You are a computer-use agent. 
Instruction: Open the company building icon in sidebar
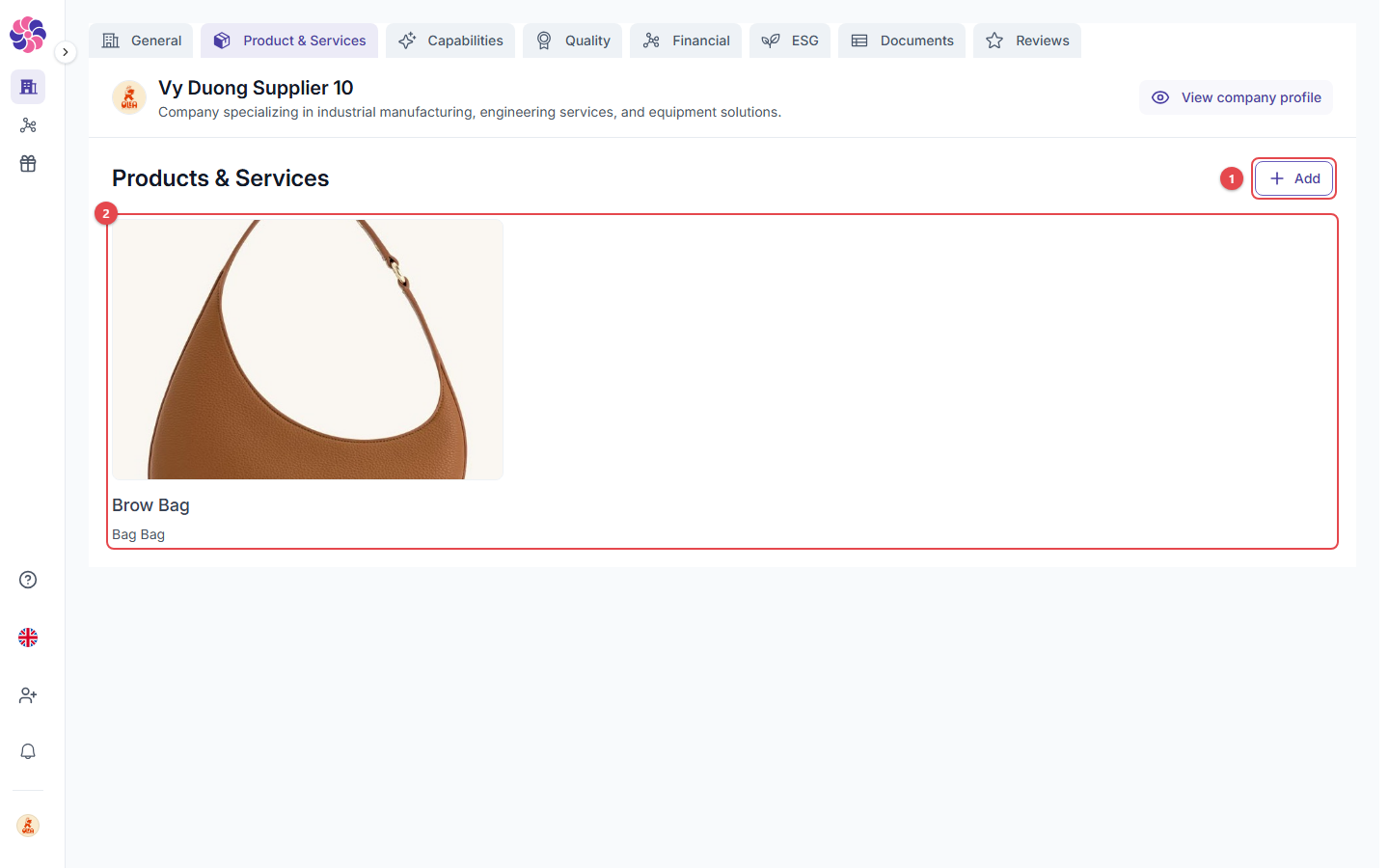point(28,87)
